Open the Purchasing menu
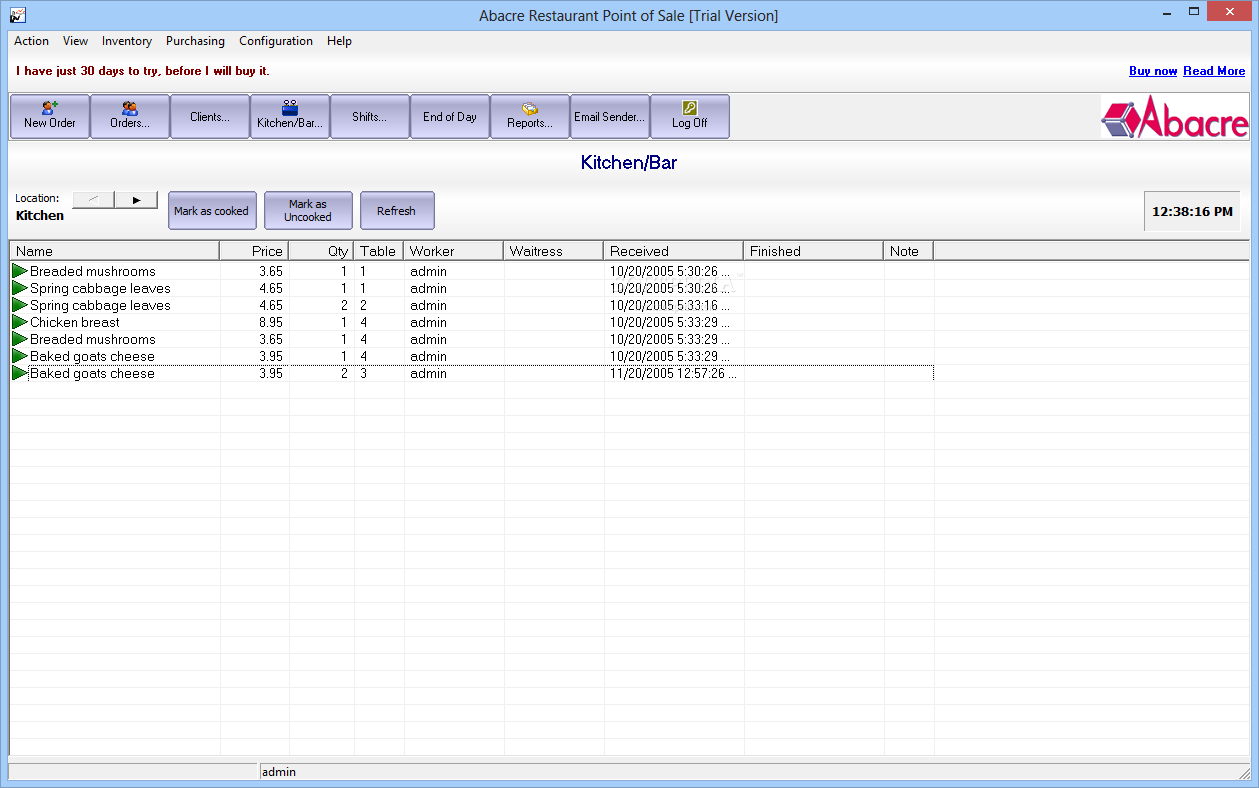The image size is (1259, 788). 195,41
